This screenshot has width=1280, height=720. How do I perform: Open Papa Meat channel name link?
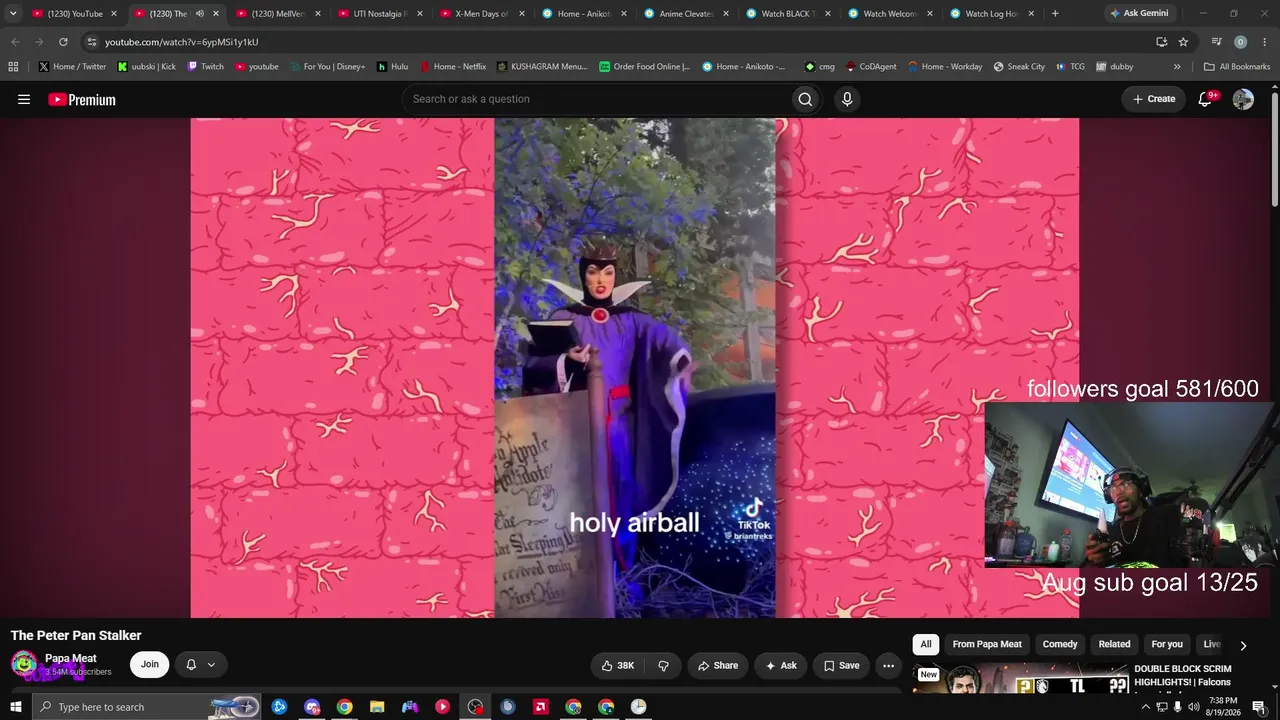point(71,658)
